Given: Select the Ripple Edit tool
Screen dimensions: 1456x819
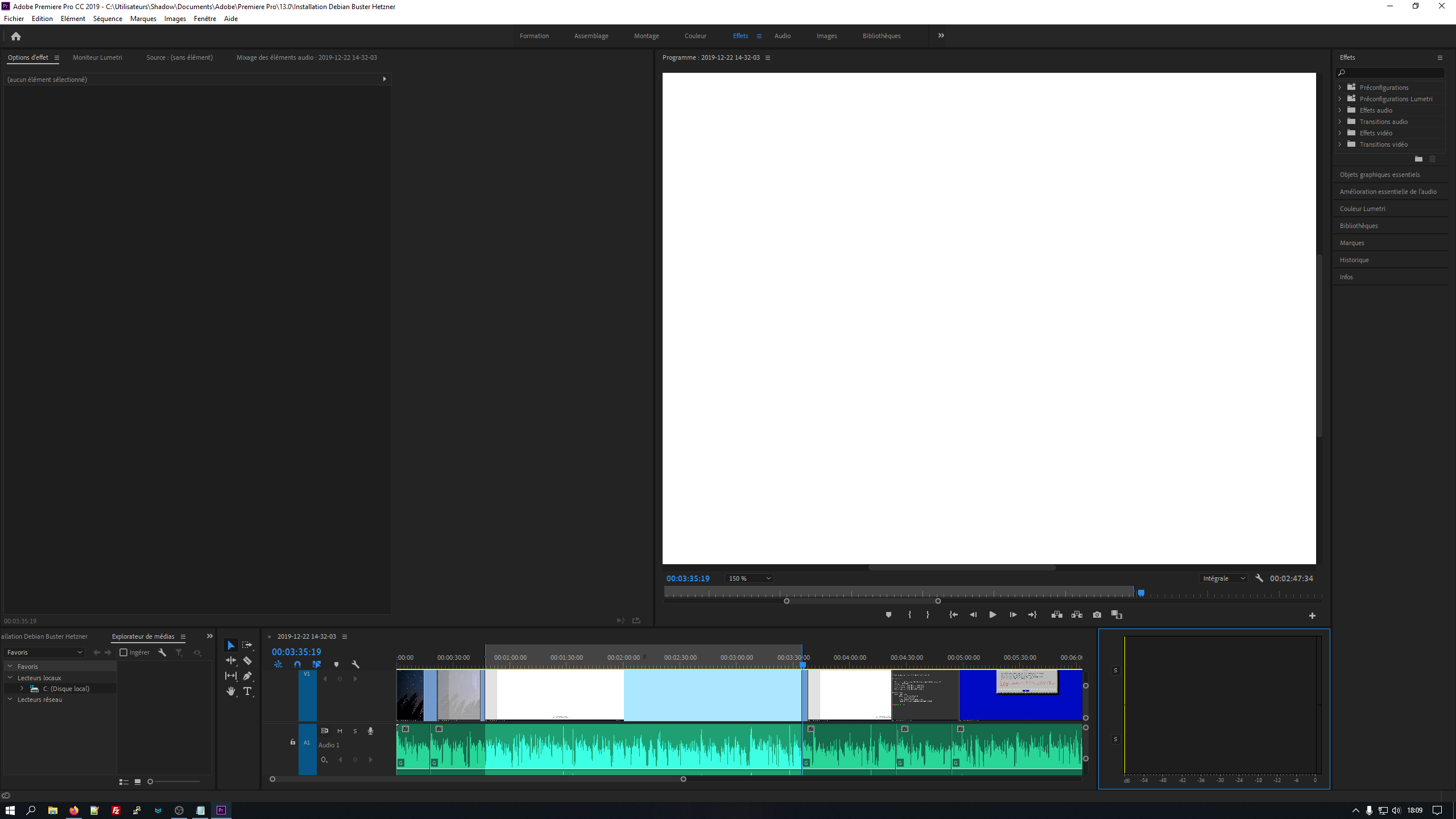Looking at the screenshot, I should tap(231, 660).
